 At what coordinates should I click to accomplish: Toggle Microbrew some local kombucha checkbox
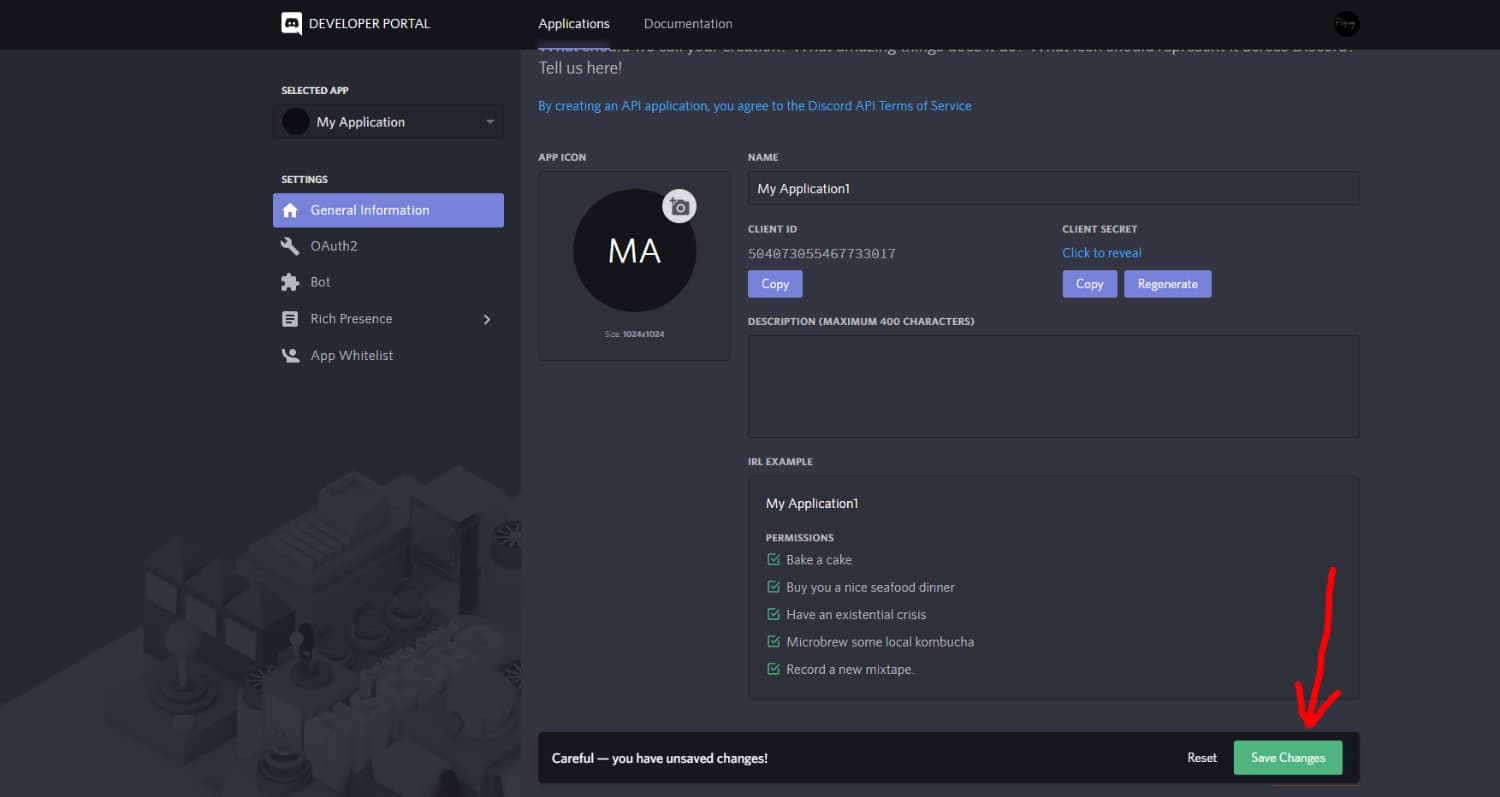[x=773, y=641]
